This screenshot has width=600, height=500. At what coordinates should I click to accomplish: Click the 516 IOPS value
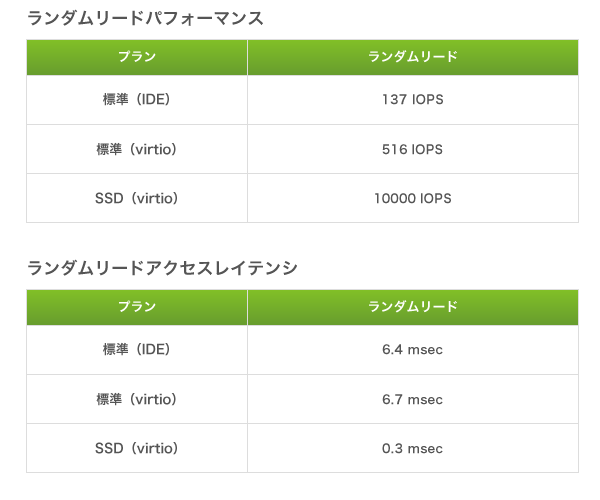tap(412, 149)
